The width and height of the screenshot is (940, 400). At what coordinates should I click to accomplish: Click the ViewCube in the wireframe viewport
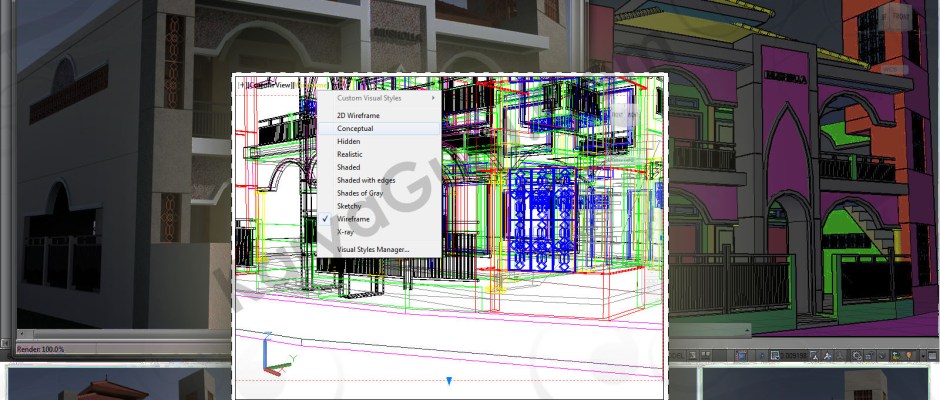(625, 114)
